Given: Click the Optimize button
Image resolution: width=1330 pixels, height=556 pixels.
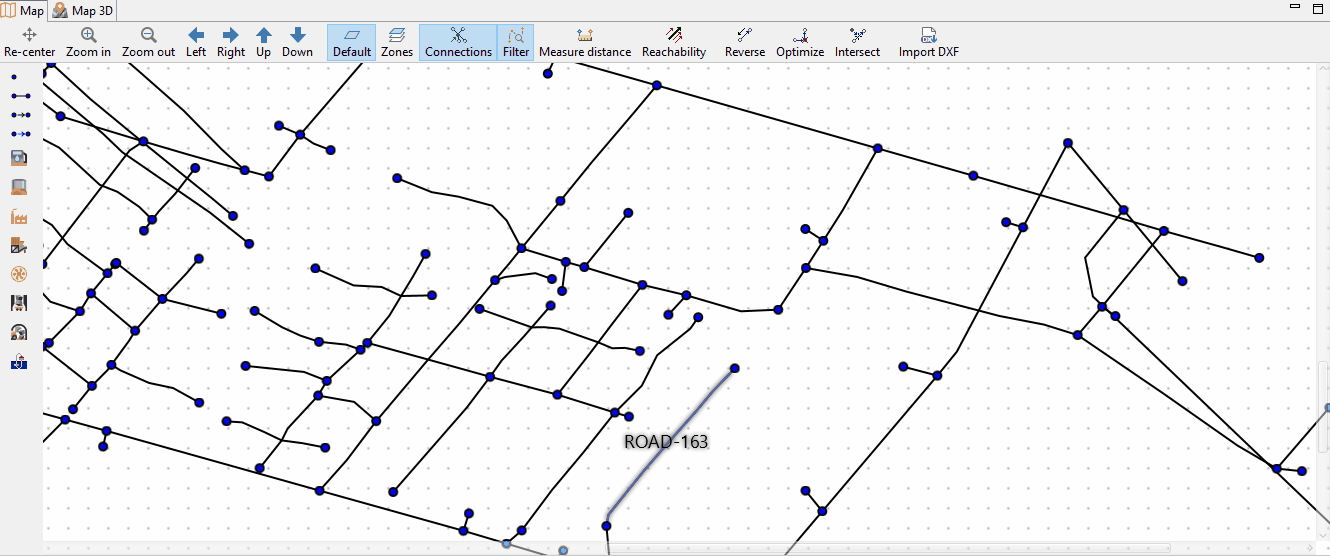Looking at the screenshot, I should (800, 43).
